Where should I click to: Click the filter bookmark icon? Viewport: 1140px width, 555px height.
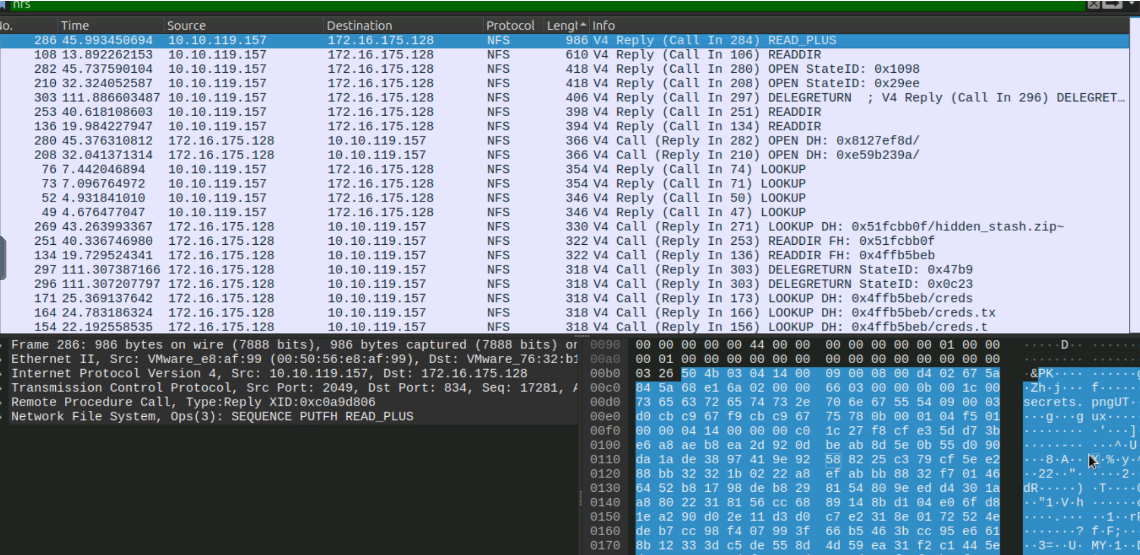click(x=5, y=5)
